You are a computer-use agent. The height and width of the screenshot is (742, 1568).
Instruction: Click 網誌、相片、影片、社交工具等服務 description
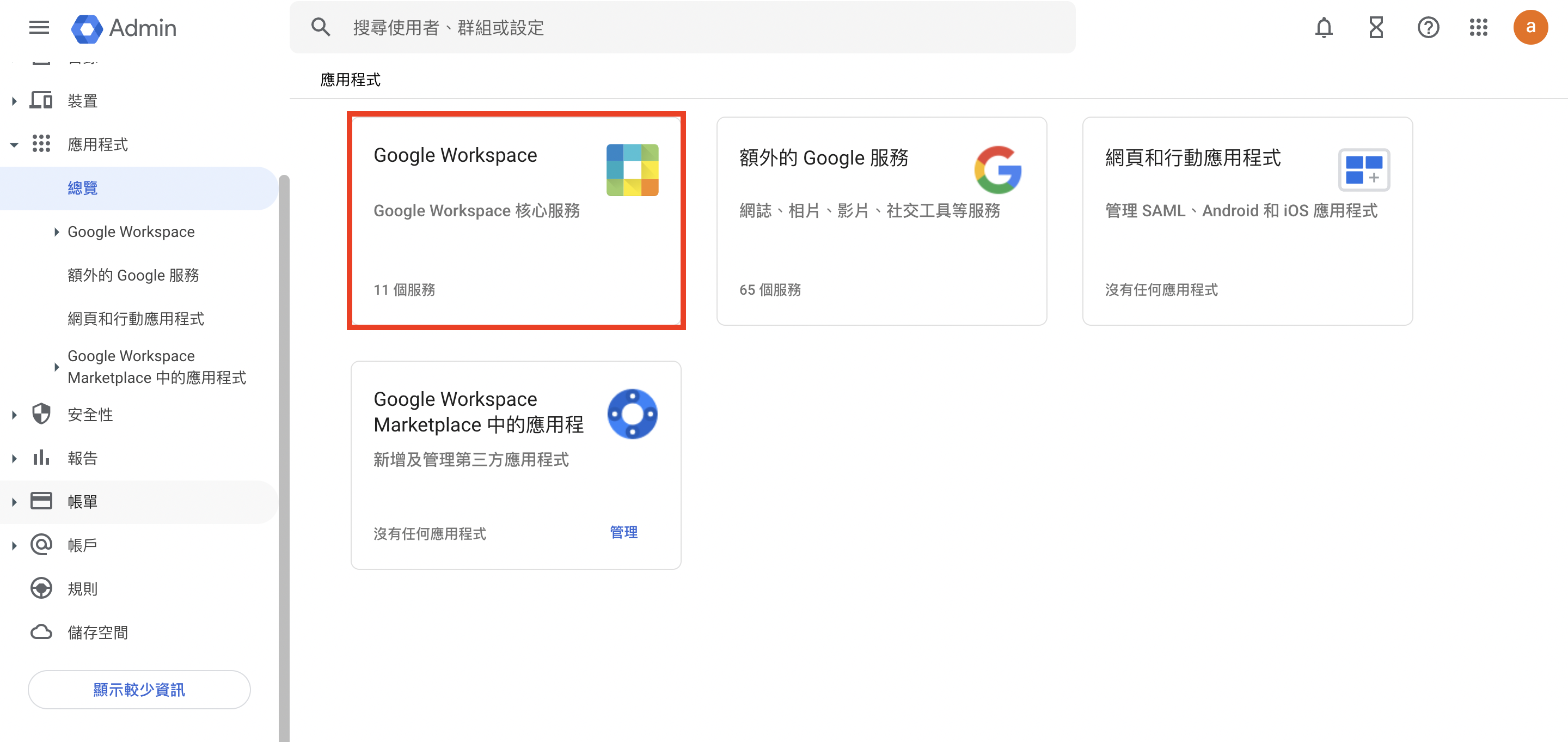coord(870,211)
